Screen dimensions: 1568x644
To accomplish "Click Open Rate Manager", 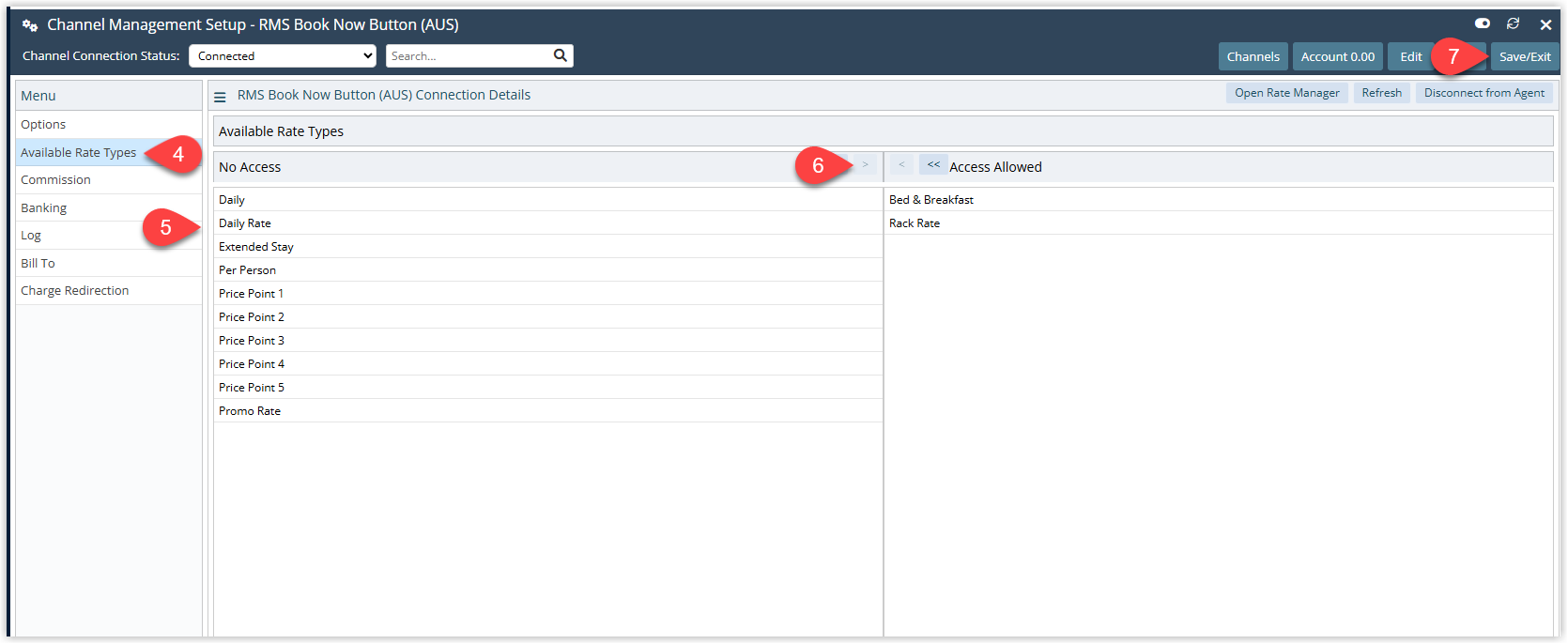I will 1287,93.
